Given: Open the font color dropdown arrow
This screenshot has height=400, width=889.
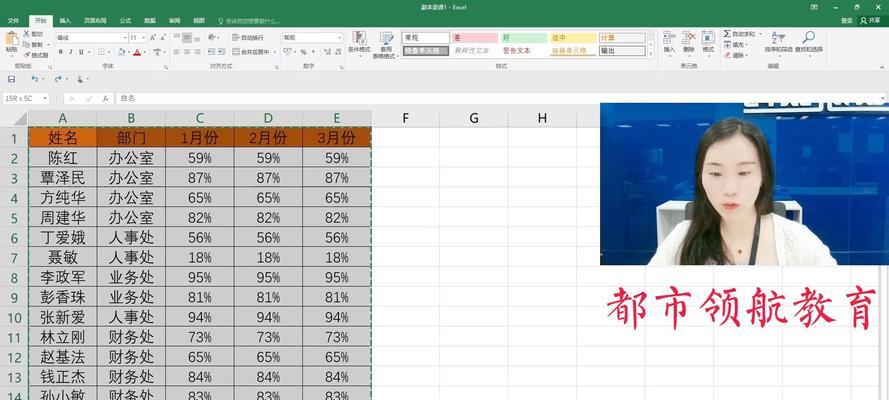Looking at the screenshot, I should click(x=144, y=52).
